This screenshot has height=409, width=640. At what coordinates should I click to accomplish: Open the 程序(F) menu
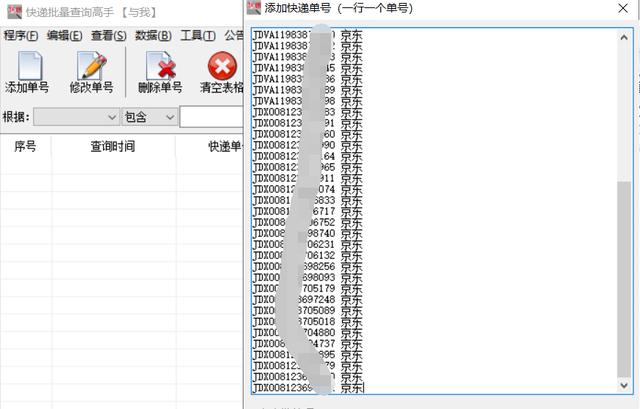point(21,36)
